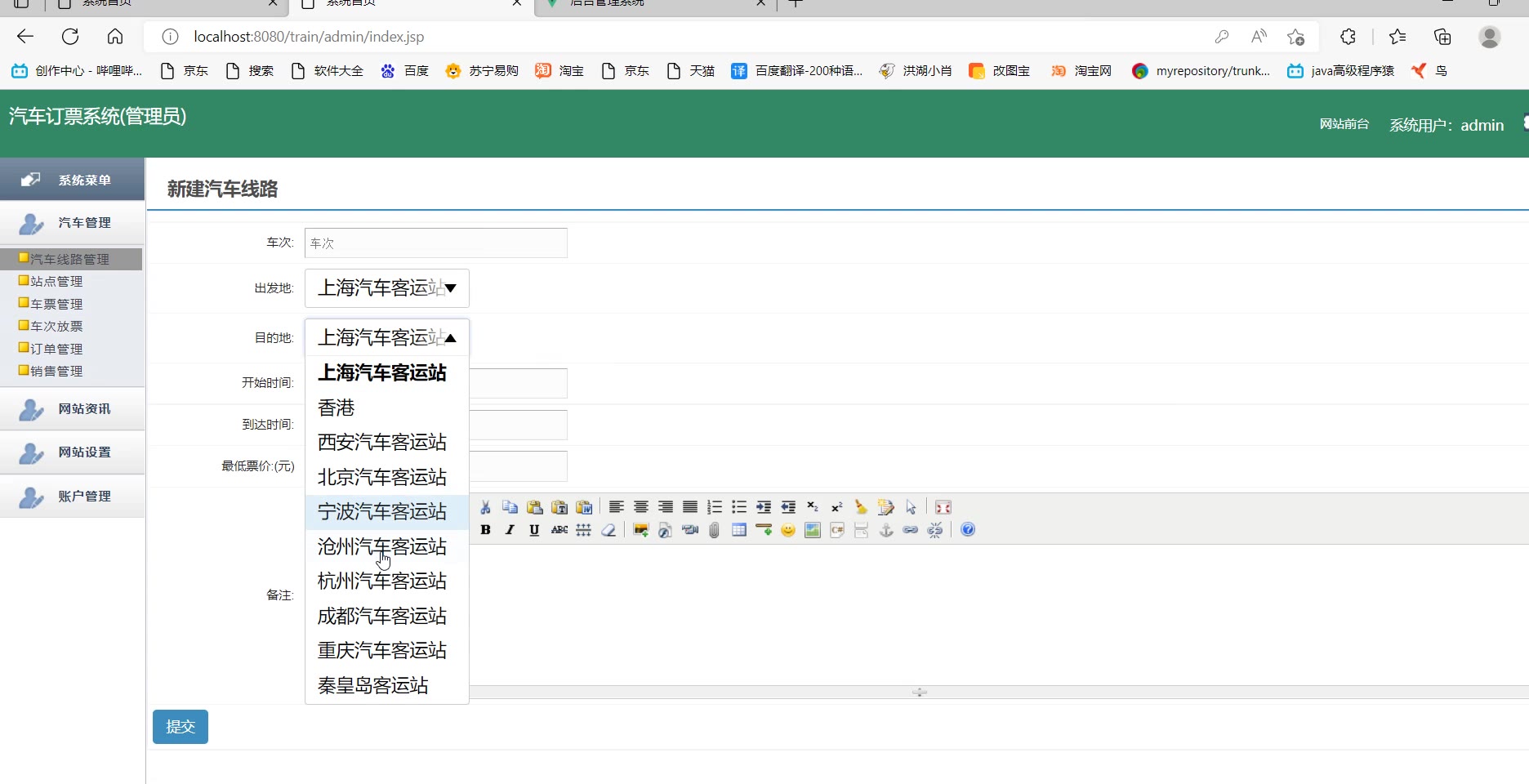Click the Bold formatting icon
Viewport: 1529px width, 784px height.
point(485,530)
